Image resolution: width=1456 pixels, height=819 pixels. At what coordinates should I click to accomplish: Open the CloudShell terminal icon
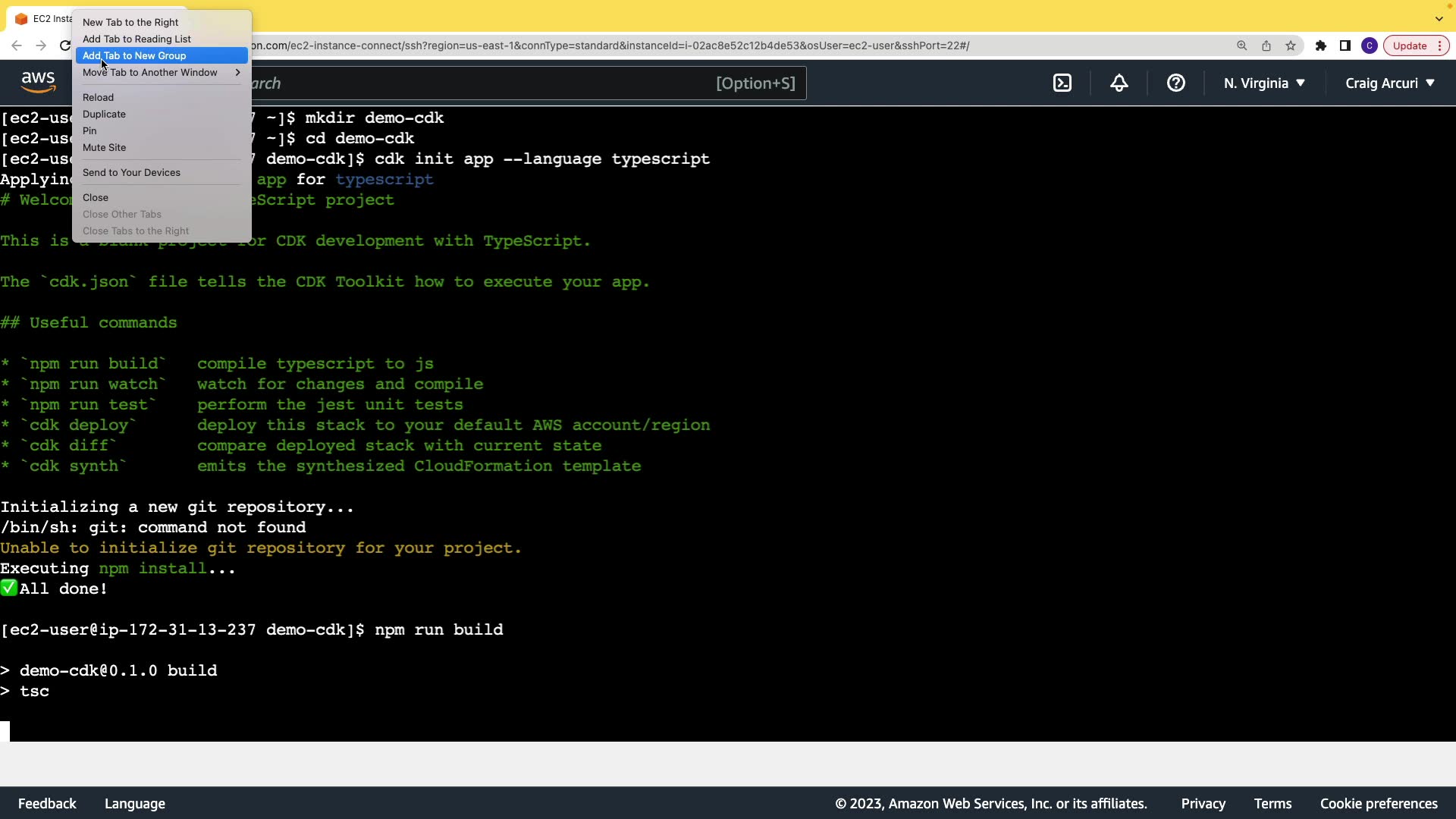tap(1062, 83)
